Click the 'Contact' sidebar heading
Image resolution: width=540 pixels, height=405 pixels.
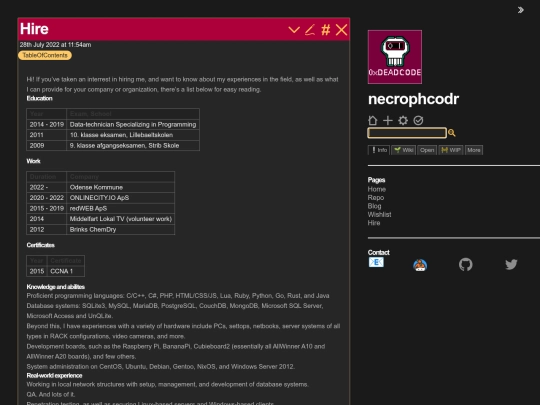[x=378, y=252]
